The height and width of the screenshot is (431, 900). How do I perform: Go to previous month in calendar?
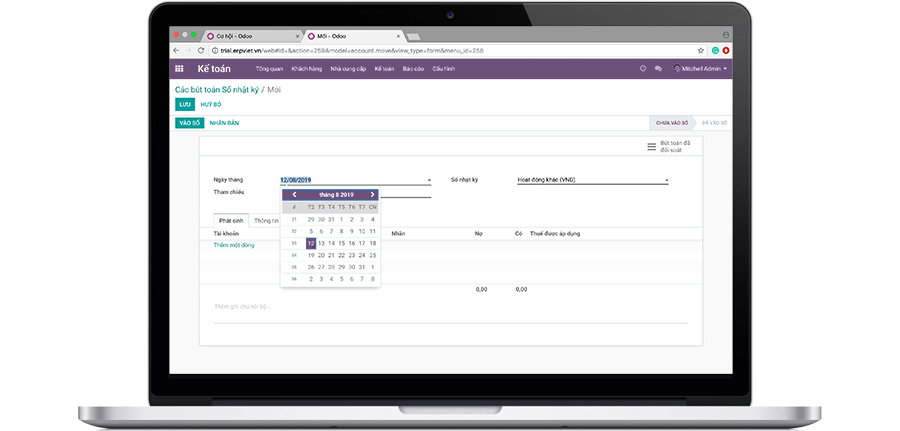click(x=294, y=194)
